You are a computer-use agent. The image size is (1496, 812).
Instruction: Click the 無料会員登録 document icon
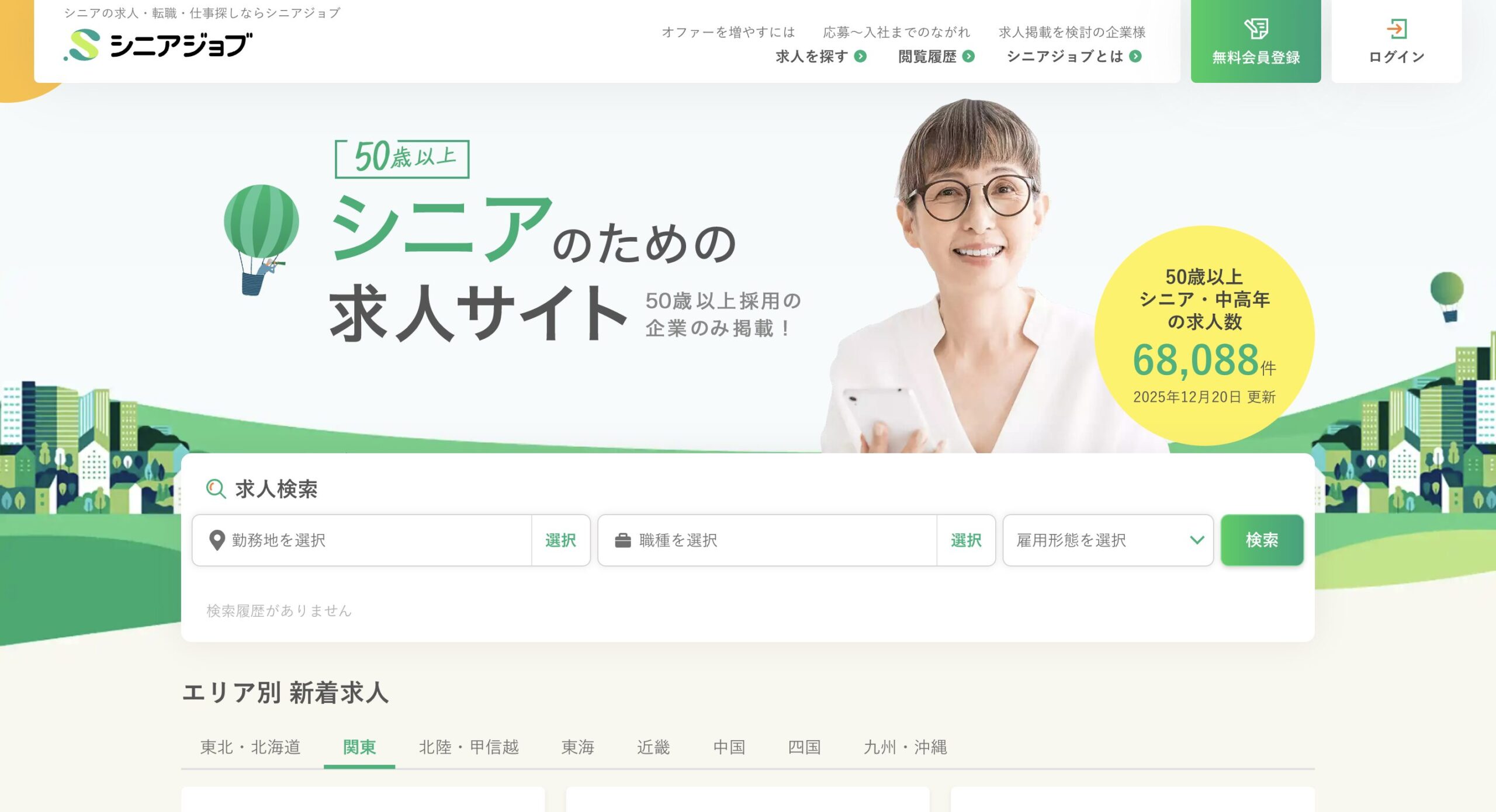[x=1256, y=29]
